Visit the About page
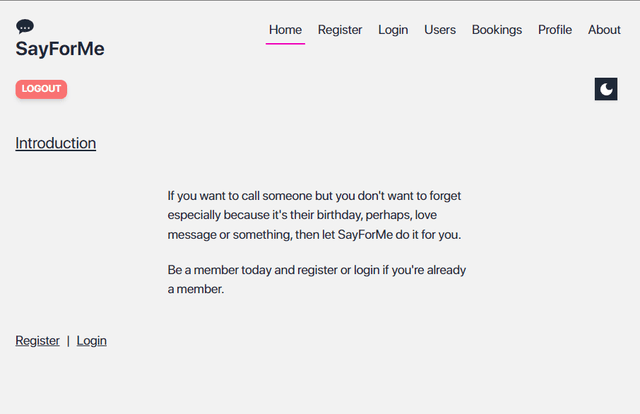The image size is (640, 414). tap(604, 30)
